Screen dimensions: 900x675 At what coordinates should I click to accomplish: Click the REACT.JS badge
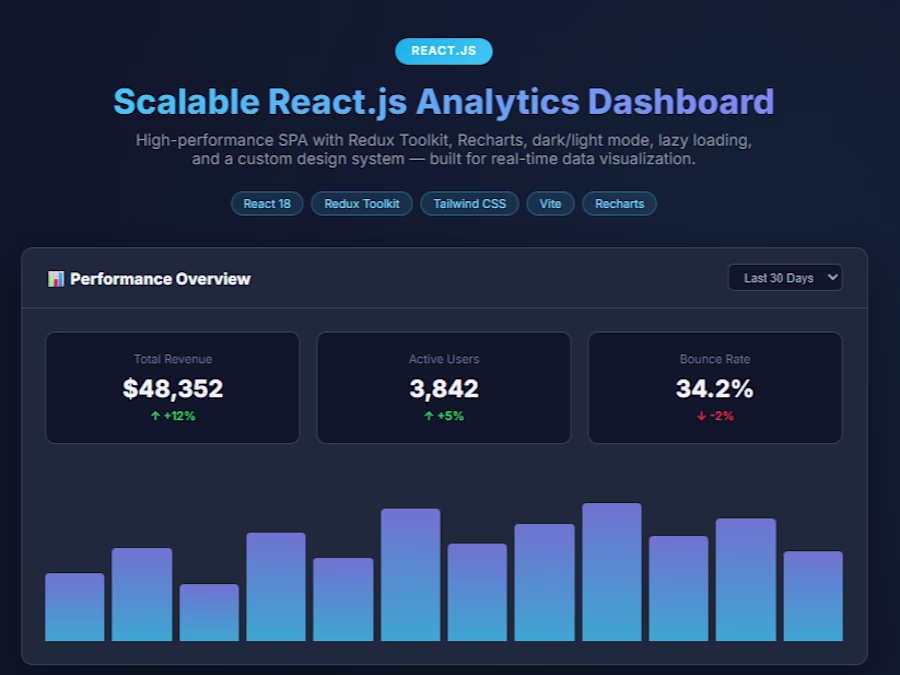(444, 51)
